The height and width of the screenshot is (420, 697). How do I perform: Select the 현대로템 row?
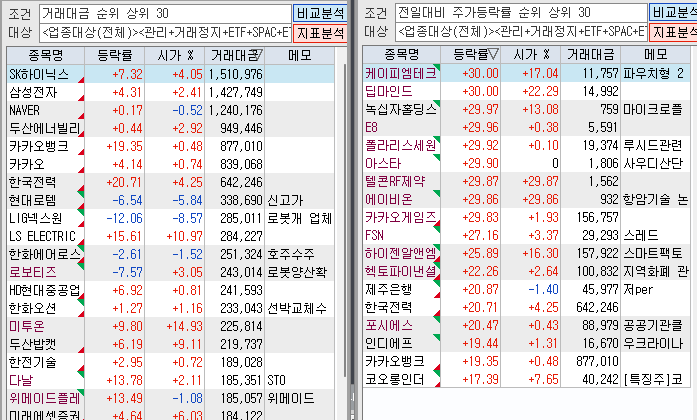[170, 200]
